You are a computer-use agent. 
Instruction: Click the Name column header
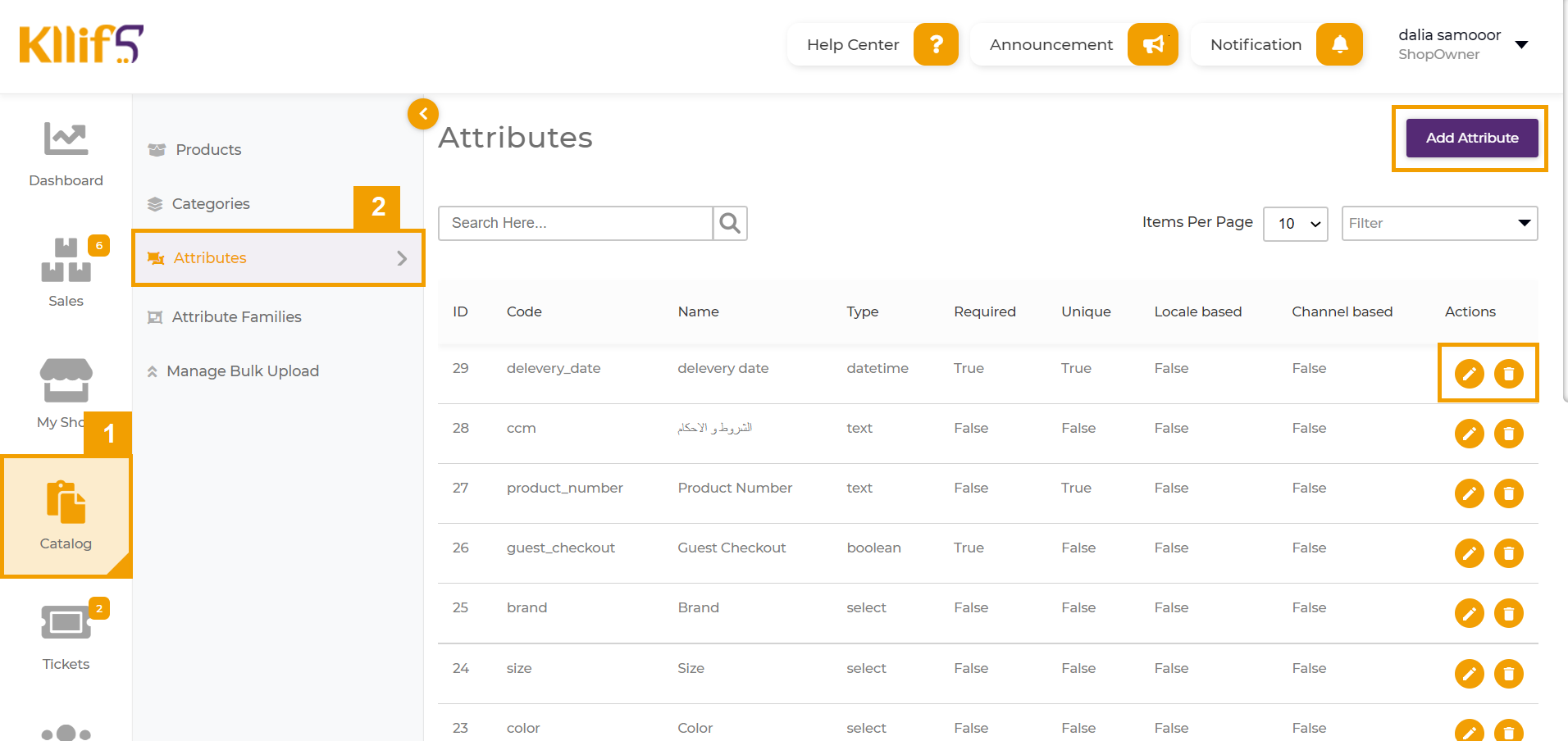click(699, 311)
